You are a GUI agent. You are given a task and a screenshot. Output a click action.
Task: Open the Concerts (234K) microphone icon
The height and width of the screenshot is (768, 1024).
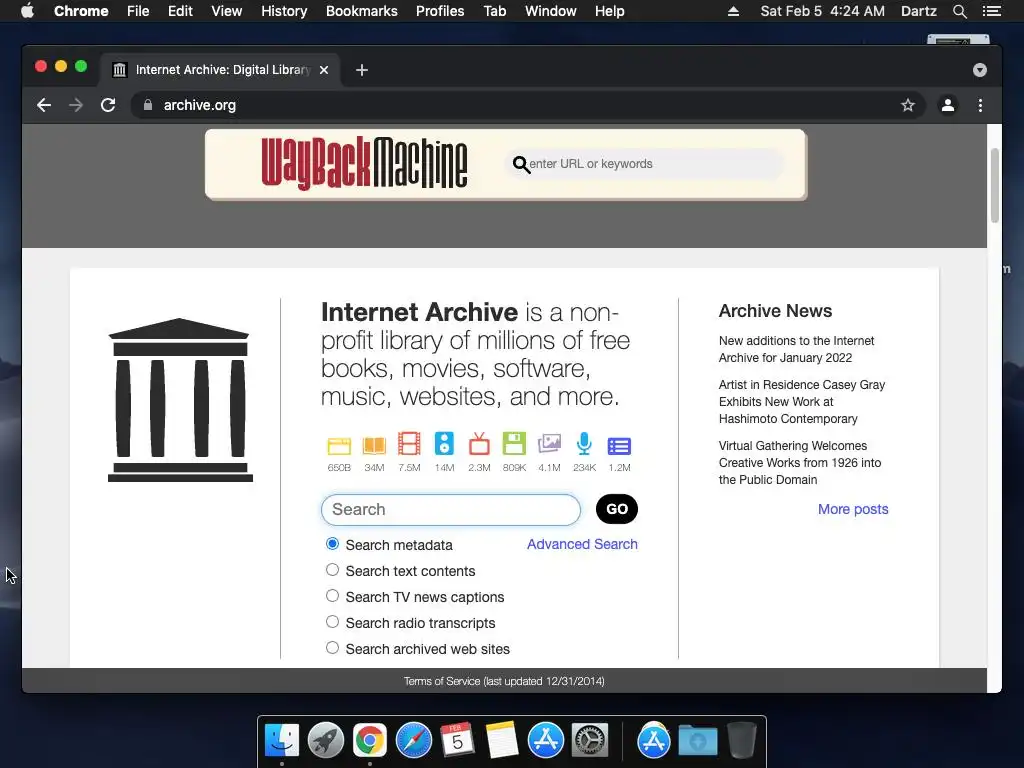[584, 443]
